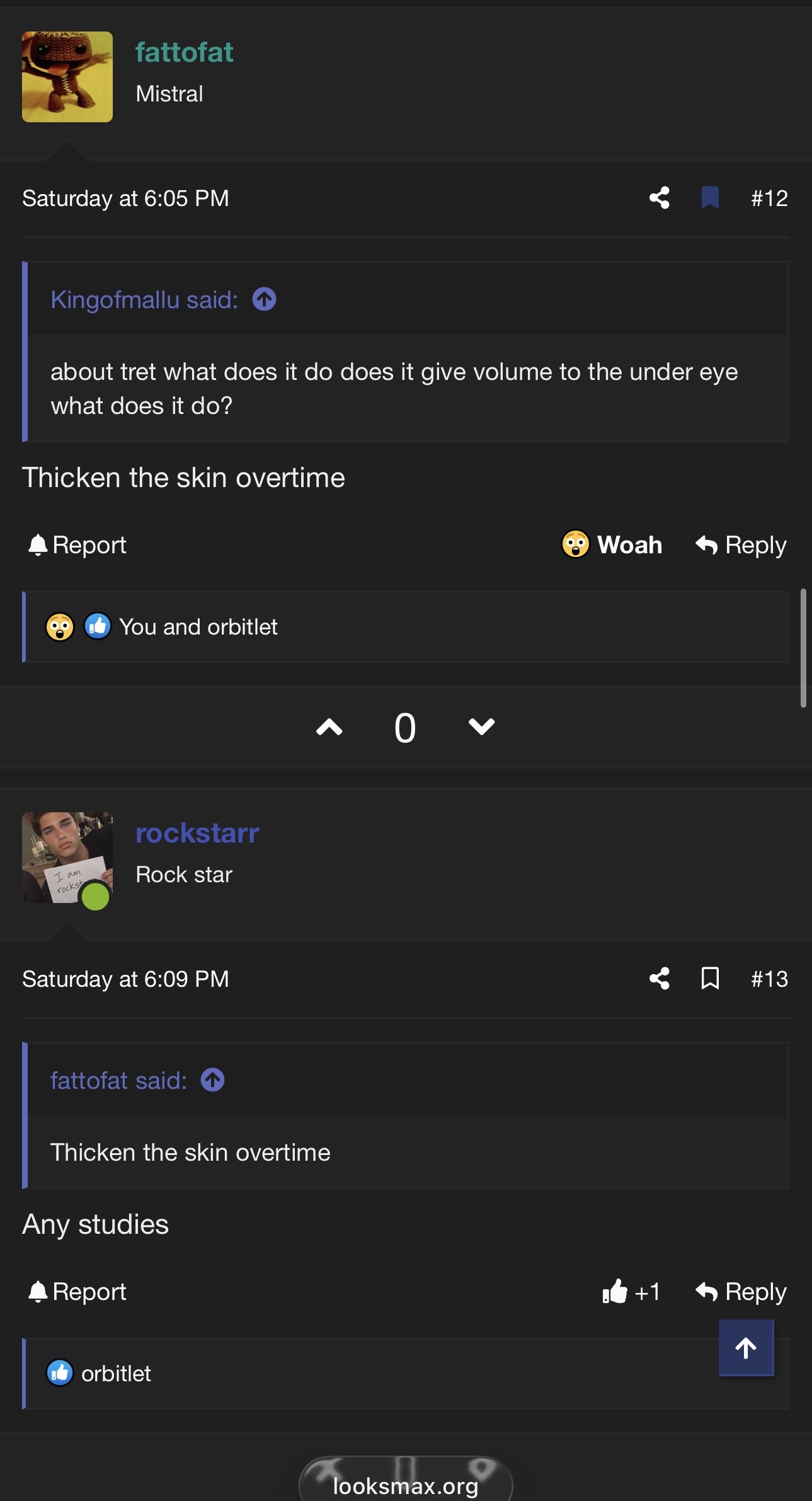Share post #12 via share icon

[659, 198]
